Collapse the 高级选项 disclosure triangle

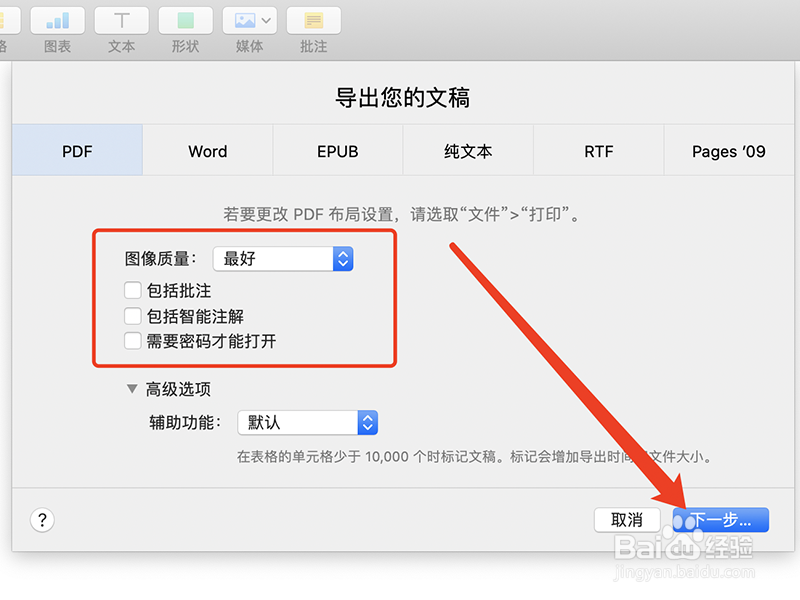(133, 389)
